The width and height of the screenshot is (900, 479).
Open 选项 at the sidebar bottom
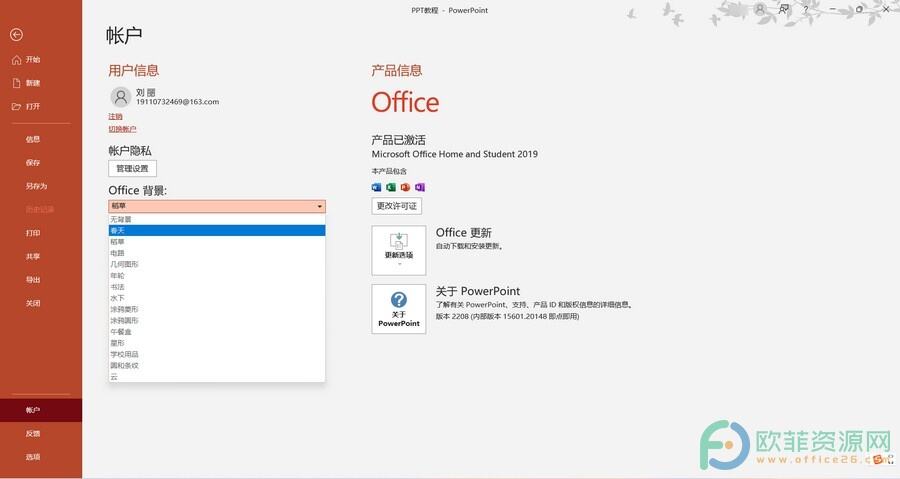coord(41,457)
